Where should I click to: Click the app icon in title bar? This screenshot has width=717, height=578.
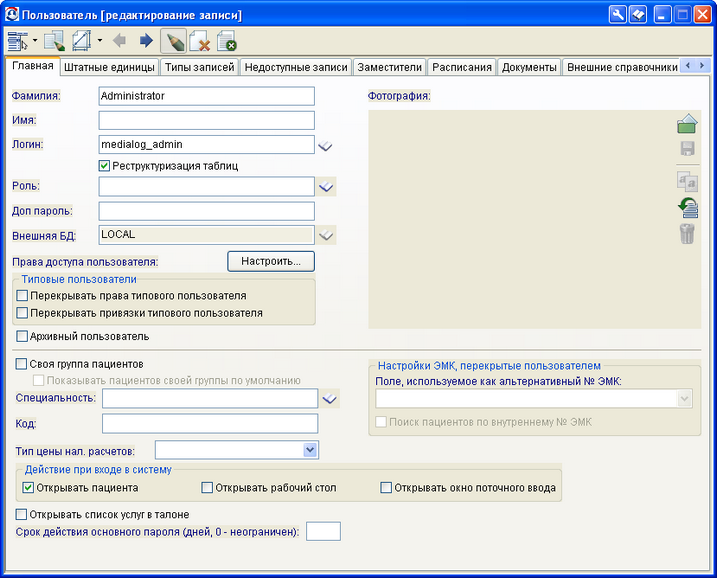11,15
